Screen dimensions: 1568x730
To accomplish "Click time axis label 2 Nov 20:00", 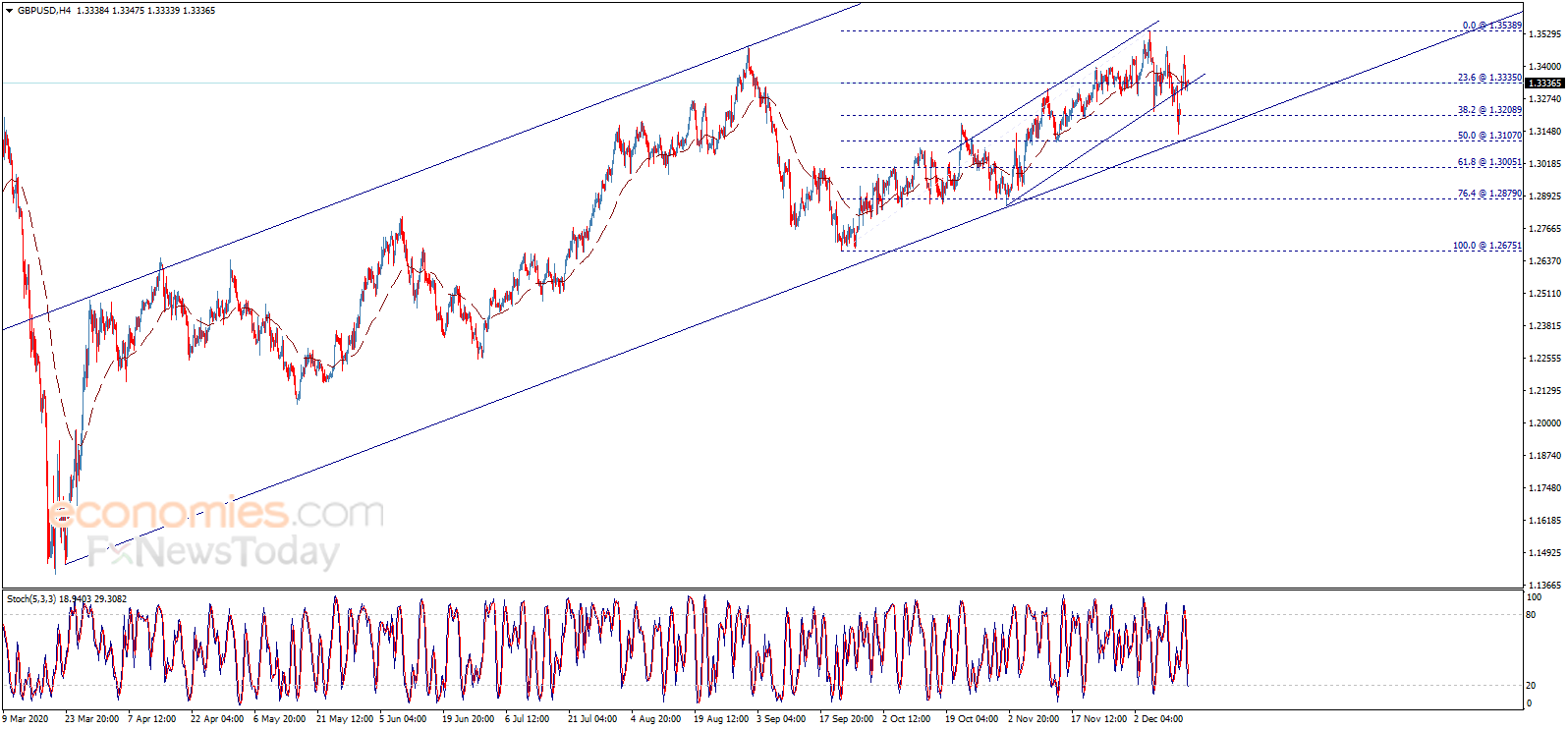I will (1034, 719).
